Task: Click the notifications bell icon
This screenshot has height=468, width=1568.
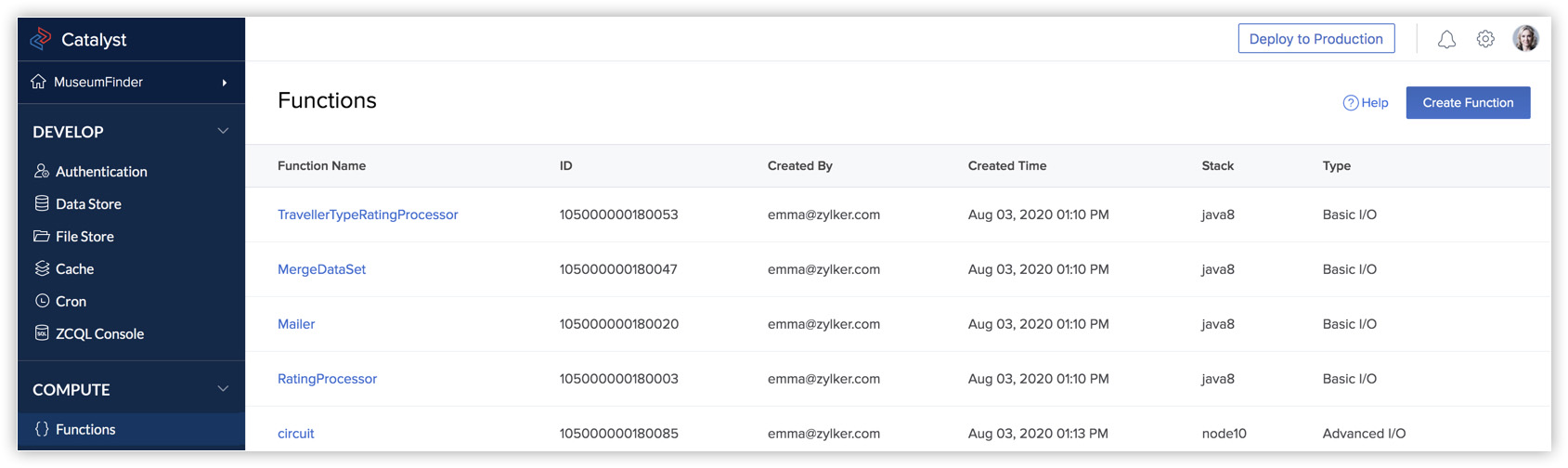Action: pyautogui.click(x=1446, y=39)
